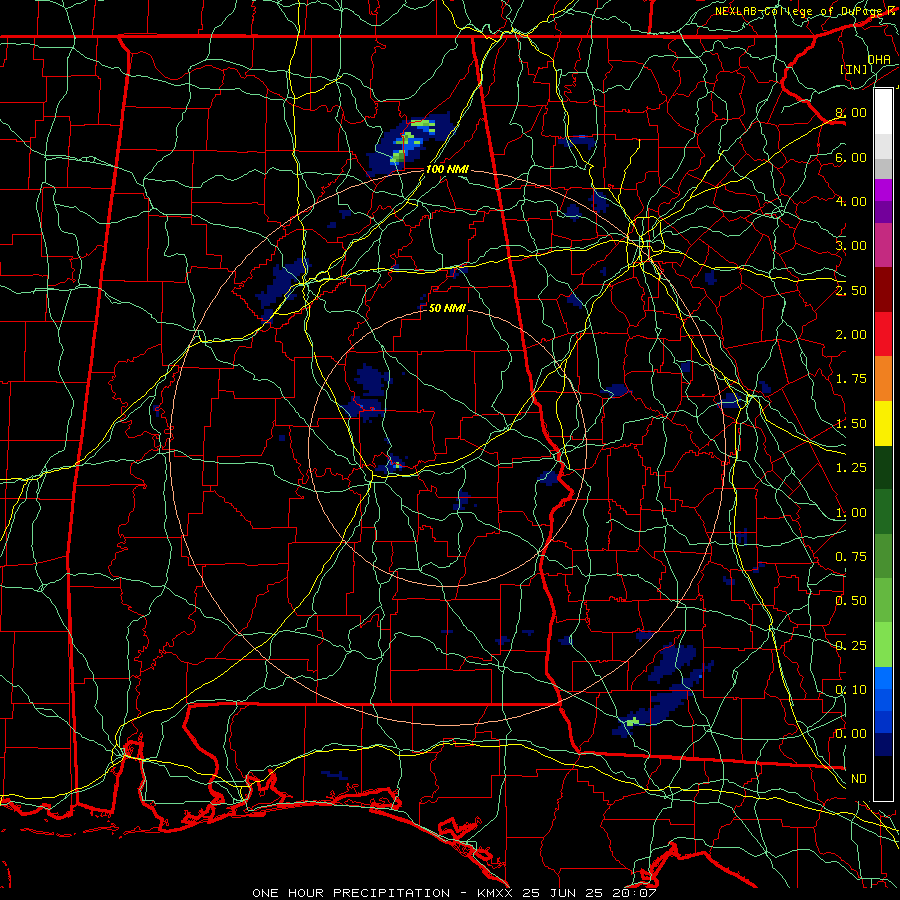Click the 100 NMI range ring label

(x=447, y=169)
